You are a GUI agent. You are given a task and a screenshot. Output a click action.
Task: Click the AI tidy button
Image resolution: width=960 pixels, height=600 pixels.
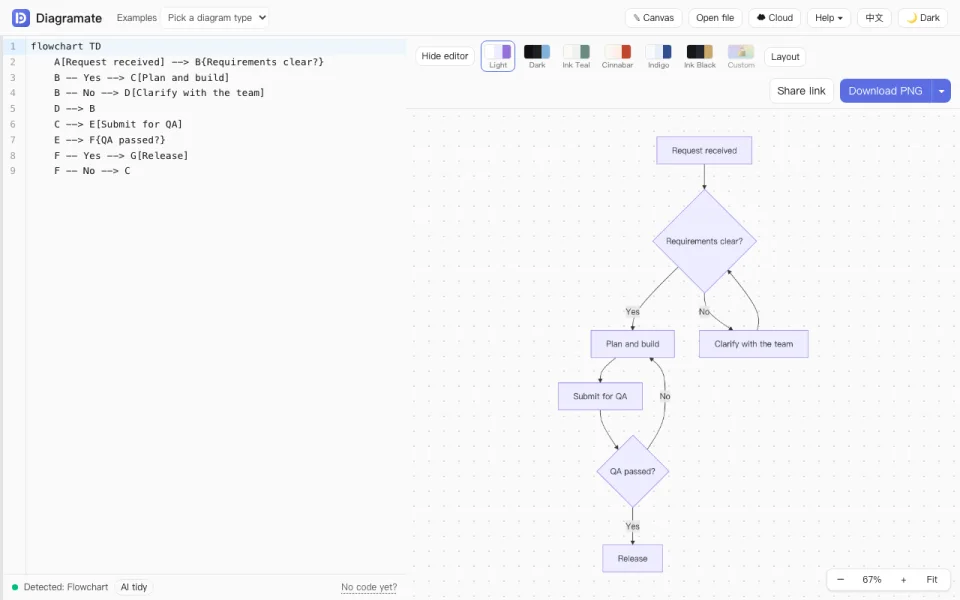point(133,587)
